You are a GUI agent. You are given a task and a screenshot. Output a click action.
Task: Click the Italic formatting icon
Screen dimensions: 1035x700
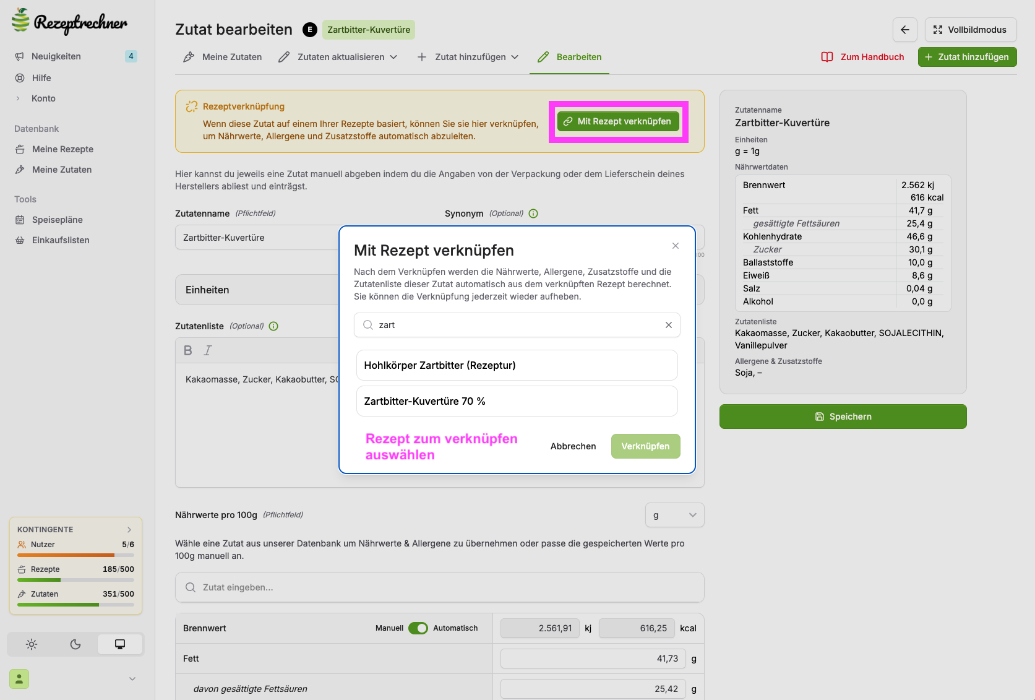[208, 351]
